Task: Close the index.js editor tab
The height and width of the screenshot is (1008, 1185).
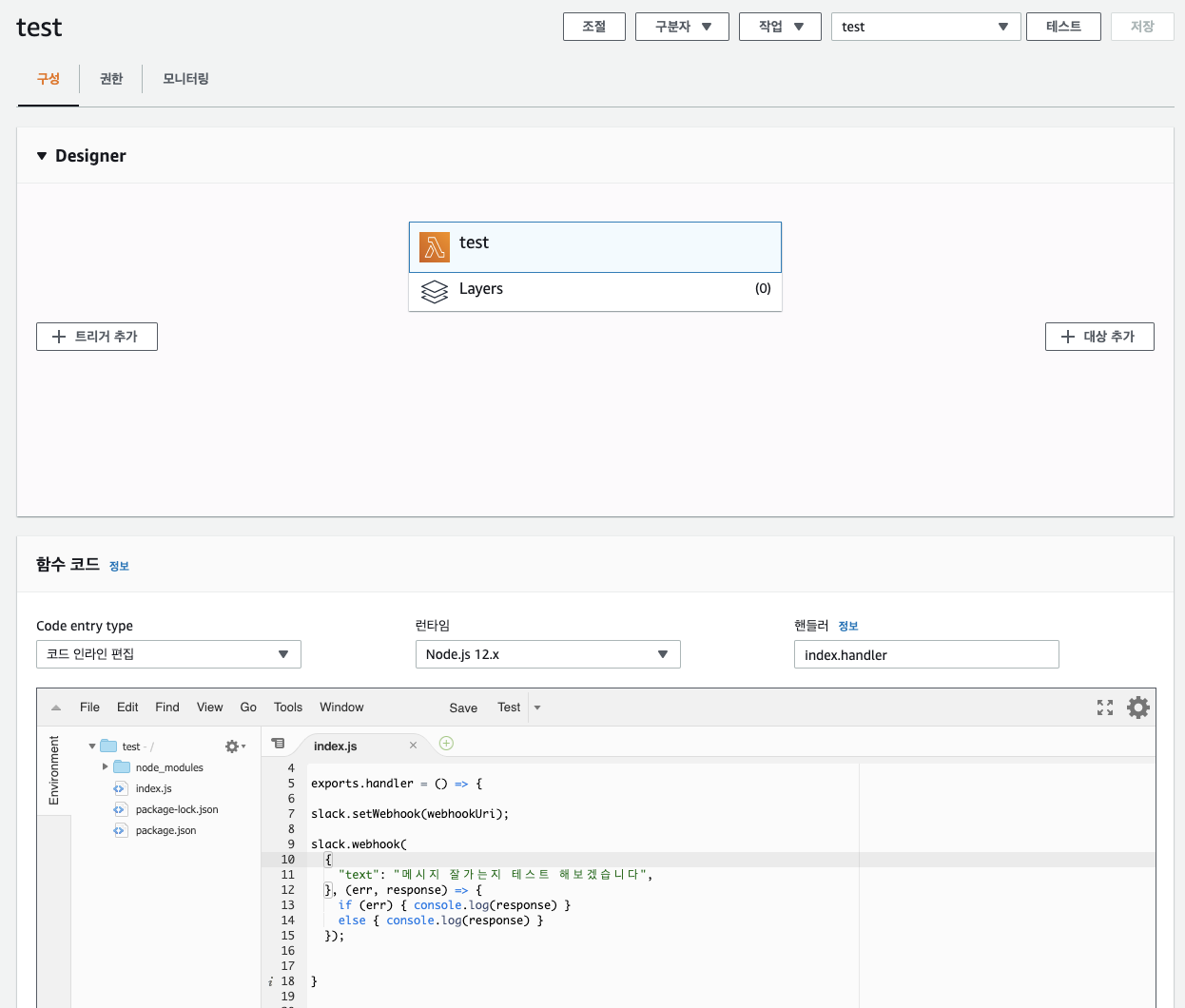Action: (x=413, y=746)
